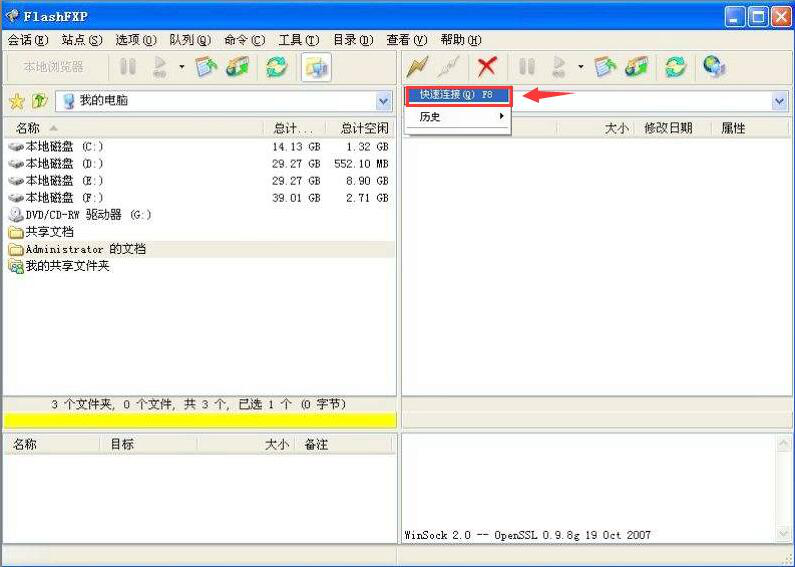Viewport: 795px width, 567px height.
Task: Open the 命令(C) menu
Action: 244,40
